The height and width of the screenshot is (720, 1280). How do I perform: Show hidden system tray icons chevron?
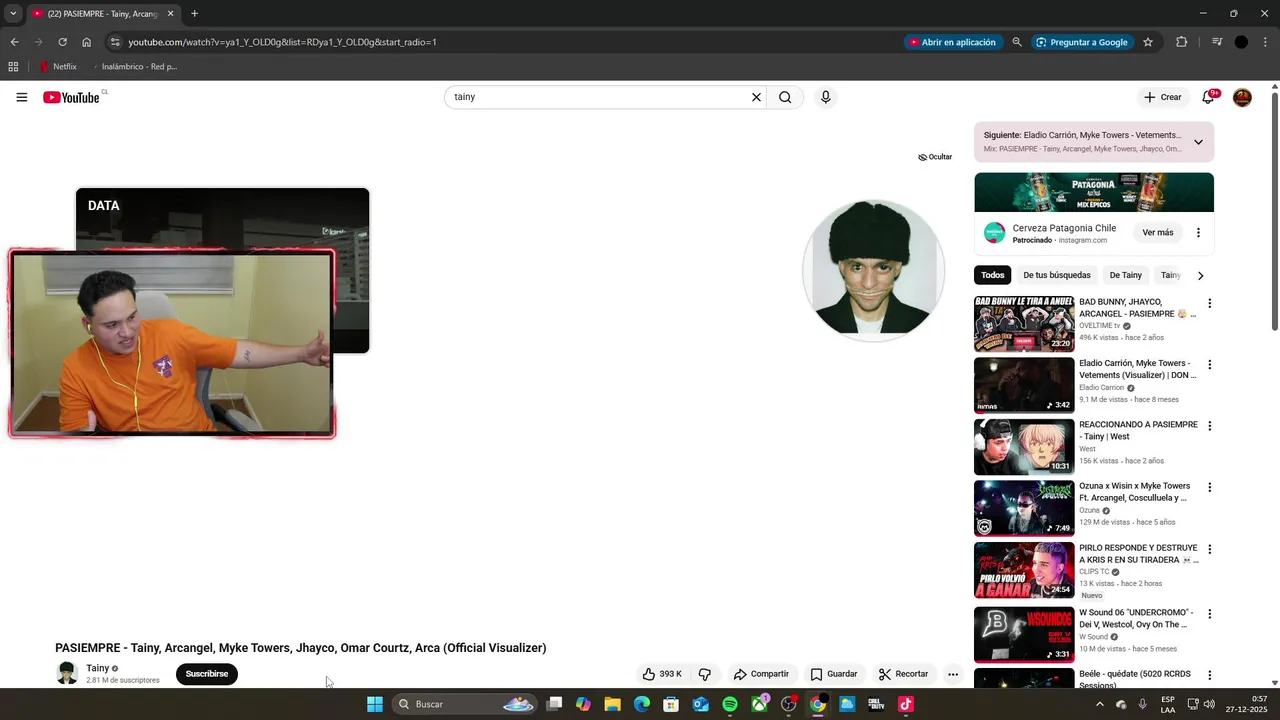pos(1100,704)
